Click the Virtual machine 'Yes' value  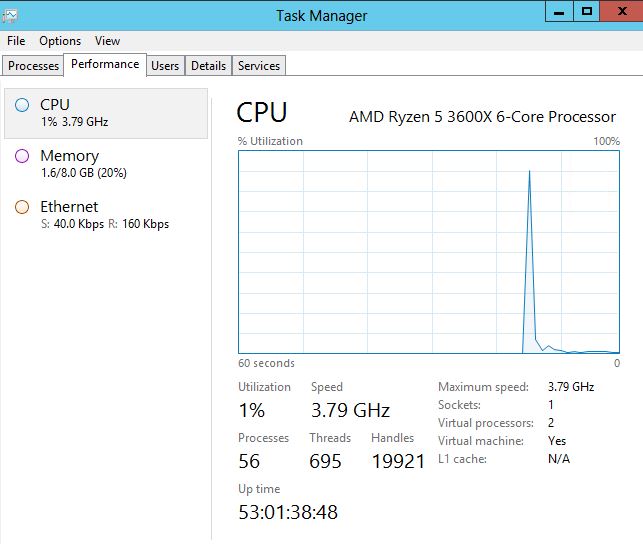coord(557,441)
